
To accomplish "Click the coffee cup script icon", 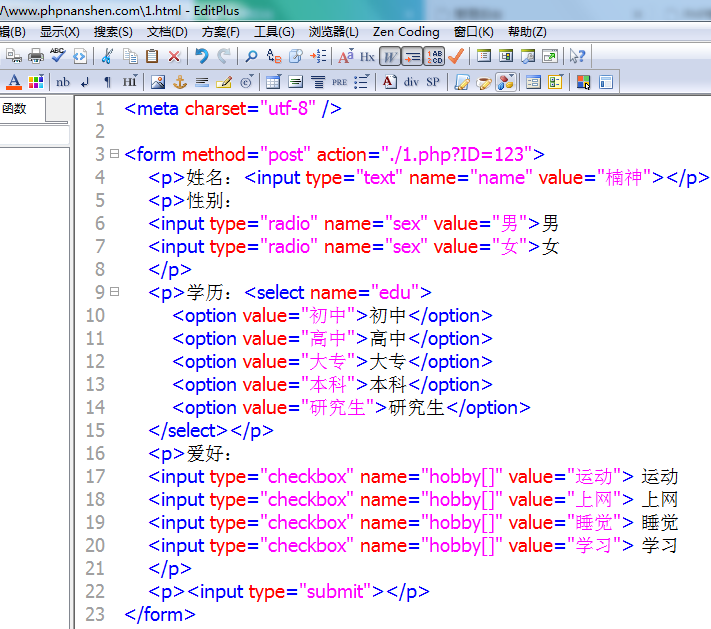I will (484, 82).
